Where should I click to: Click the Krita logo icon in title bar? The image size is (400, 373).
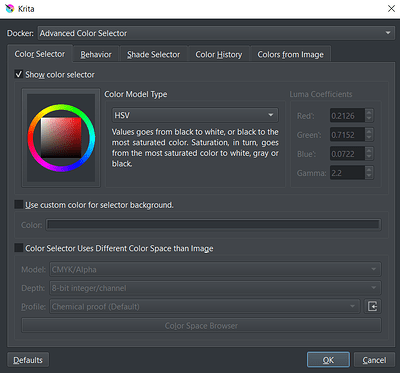point(10,9)
